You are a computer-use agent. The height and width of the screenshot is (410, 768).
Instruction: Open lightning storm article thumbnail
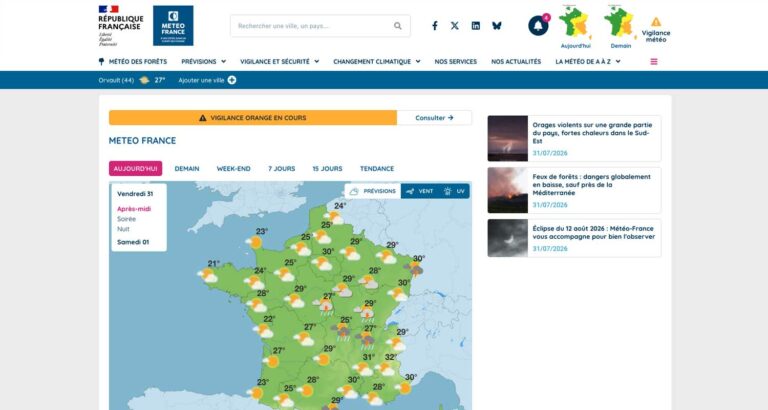click(507, 139)
